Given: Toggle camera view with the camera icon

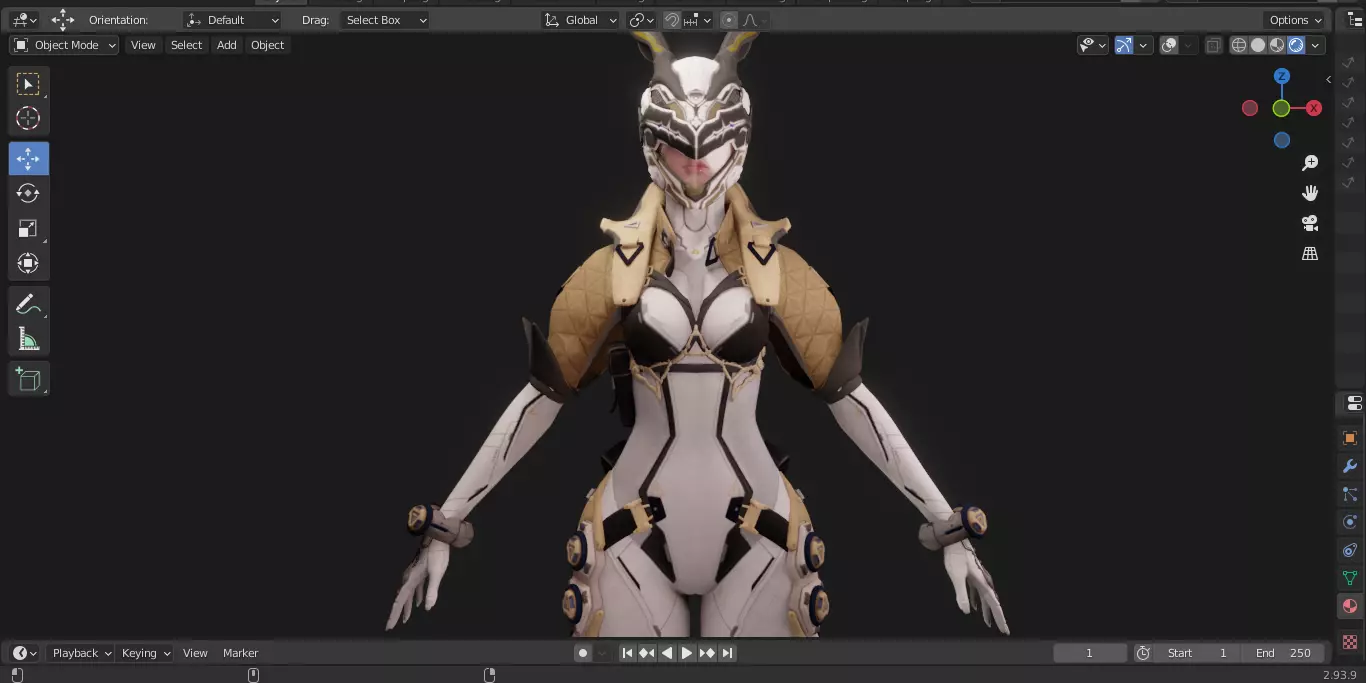Looking at the screenshot, I should [x=1310, y=223].
